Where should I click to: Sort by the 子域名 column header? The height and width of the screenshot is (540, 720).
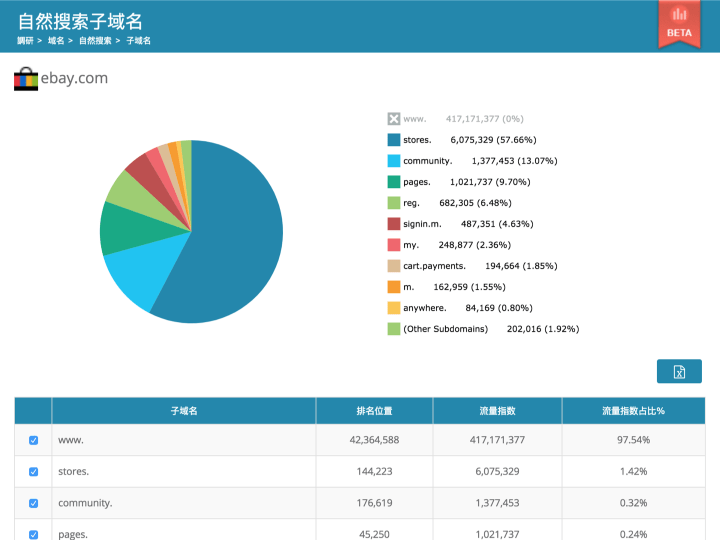pos(184,411)
